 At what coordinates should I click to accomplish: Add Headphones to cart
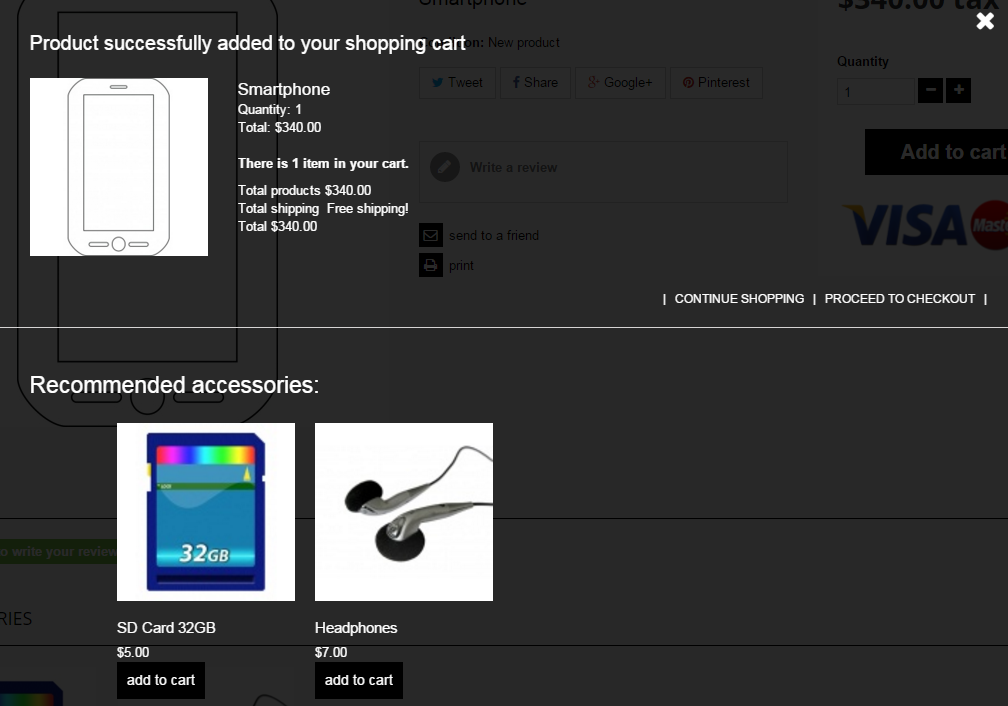359,680
